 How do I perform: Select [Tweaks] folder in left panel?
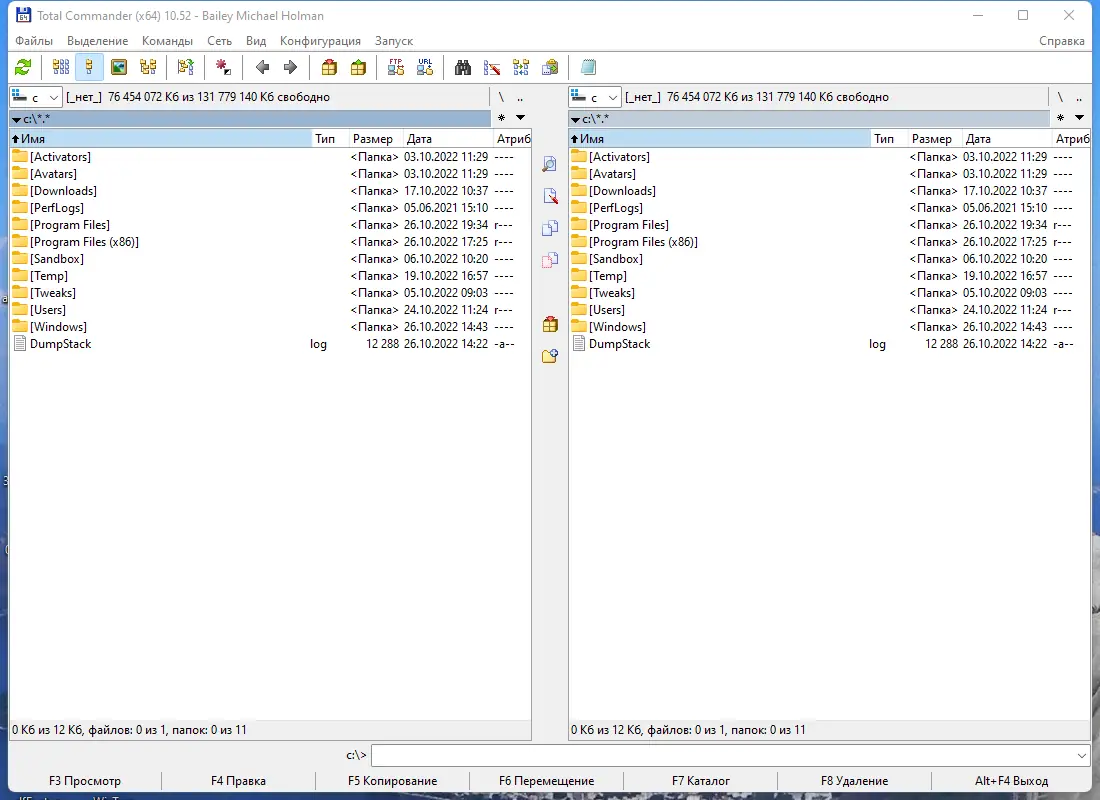point(270,293)
